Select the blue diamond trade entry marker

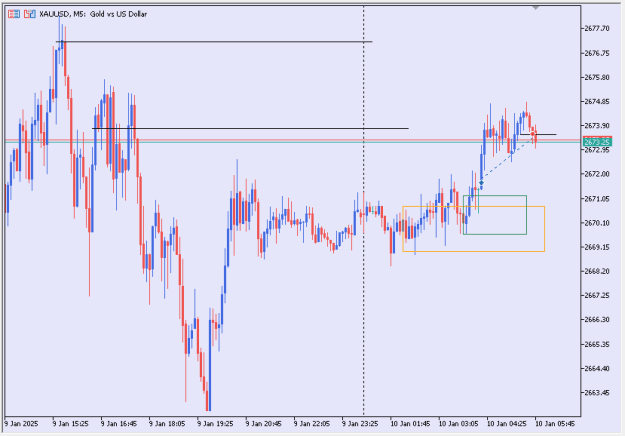tap(481, 183)
